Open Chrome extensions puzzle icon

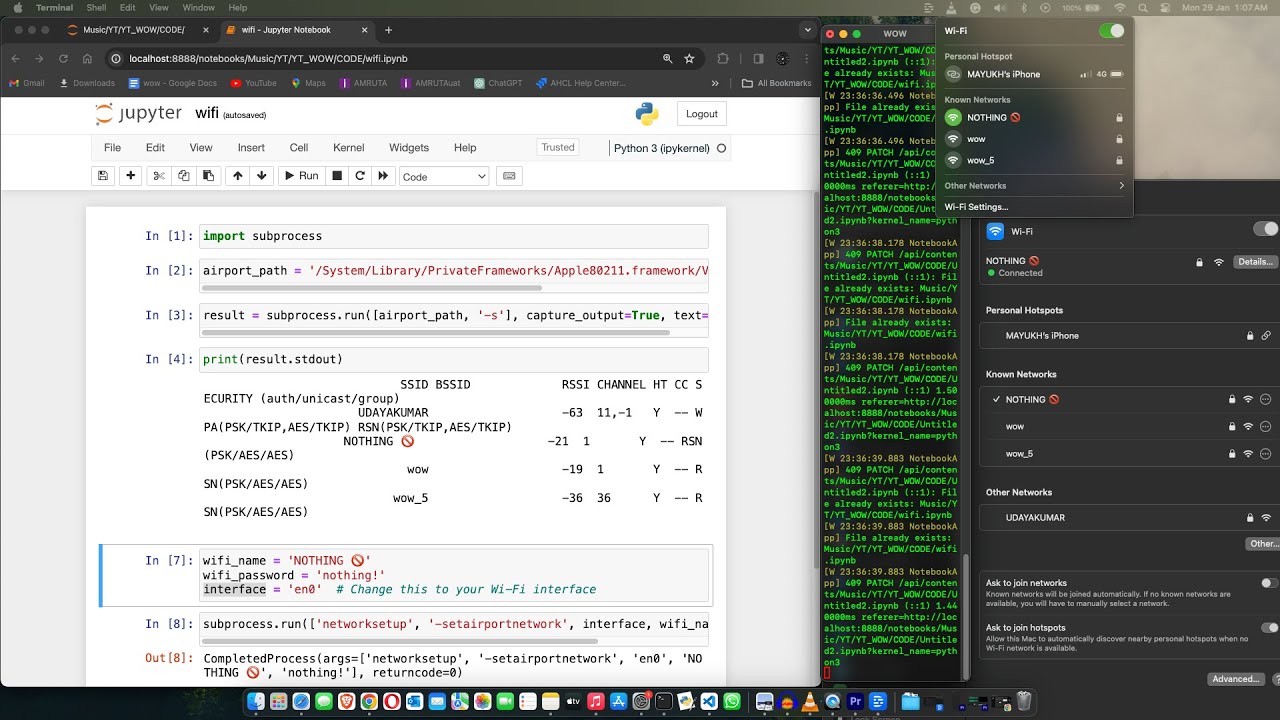click(x=723, y=58)
